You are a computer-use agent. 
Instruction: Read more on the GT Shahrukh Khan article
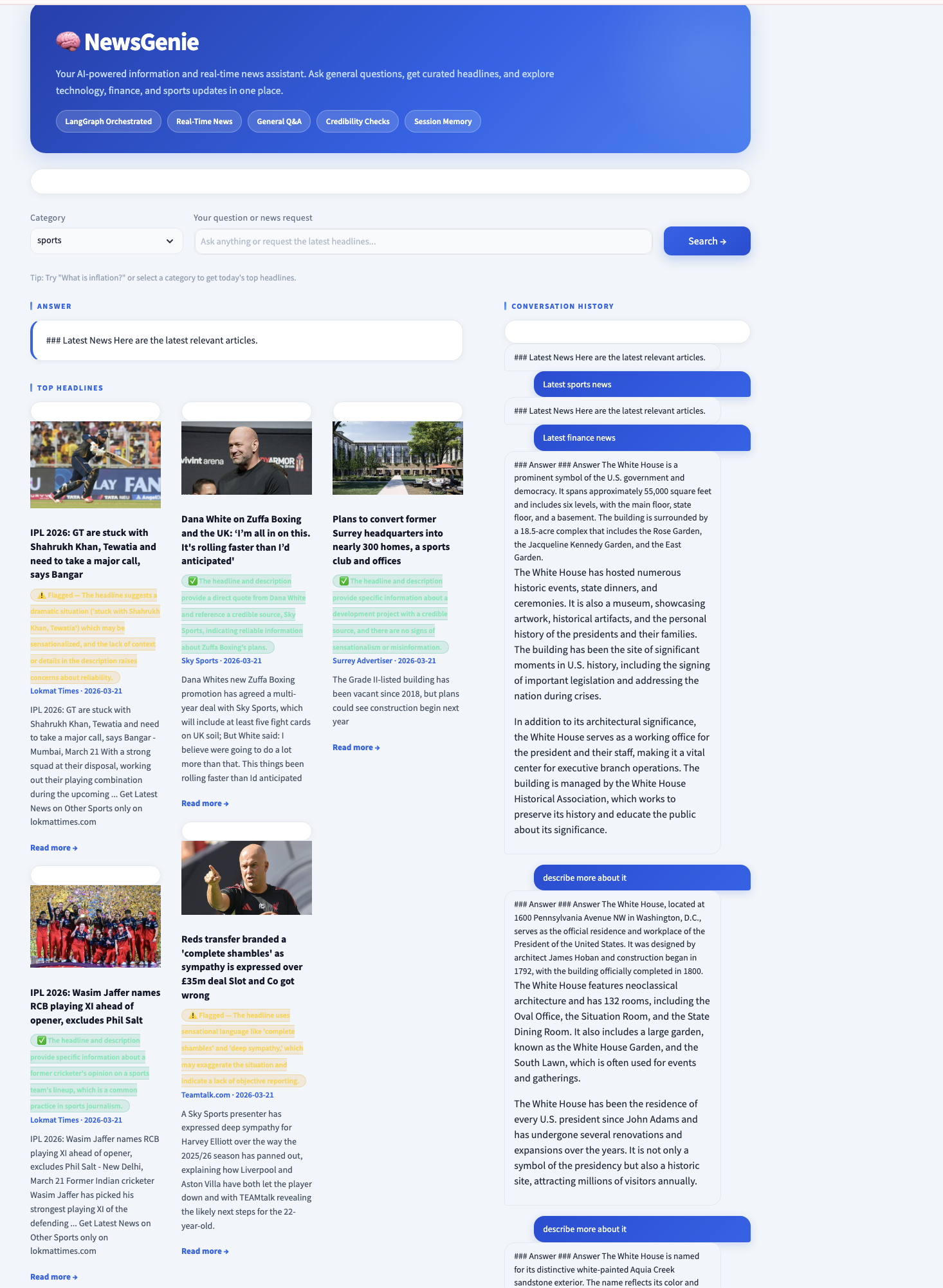(x=54, y=848)
